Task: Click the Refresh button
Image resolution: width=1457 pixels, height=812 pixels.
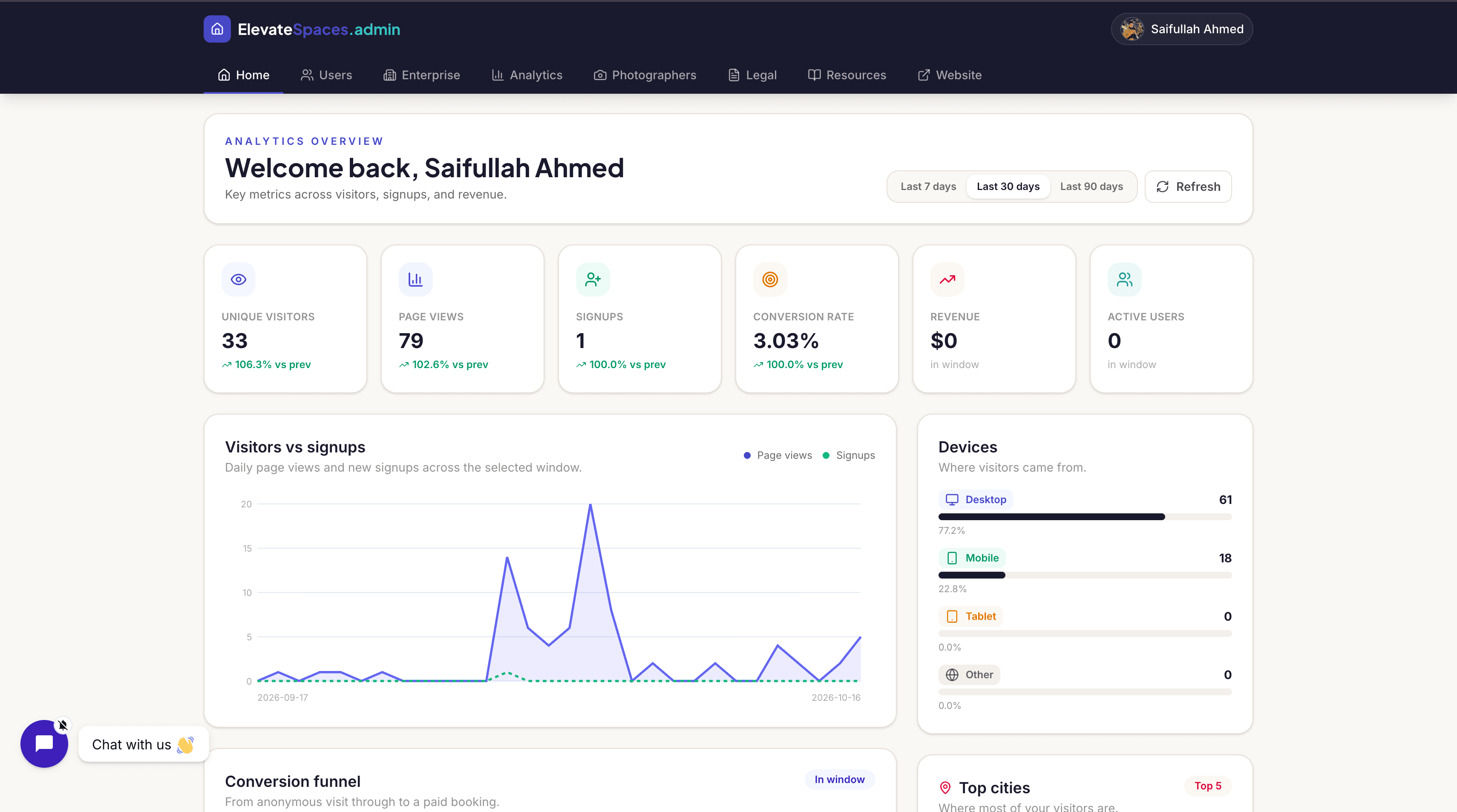Action: click(1188, 187)
